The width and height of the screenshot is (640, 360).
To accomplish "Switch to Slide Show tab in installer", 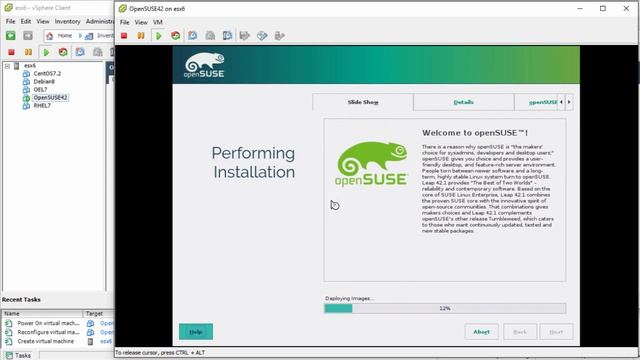I will pos(363,102).
